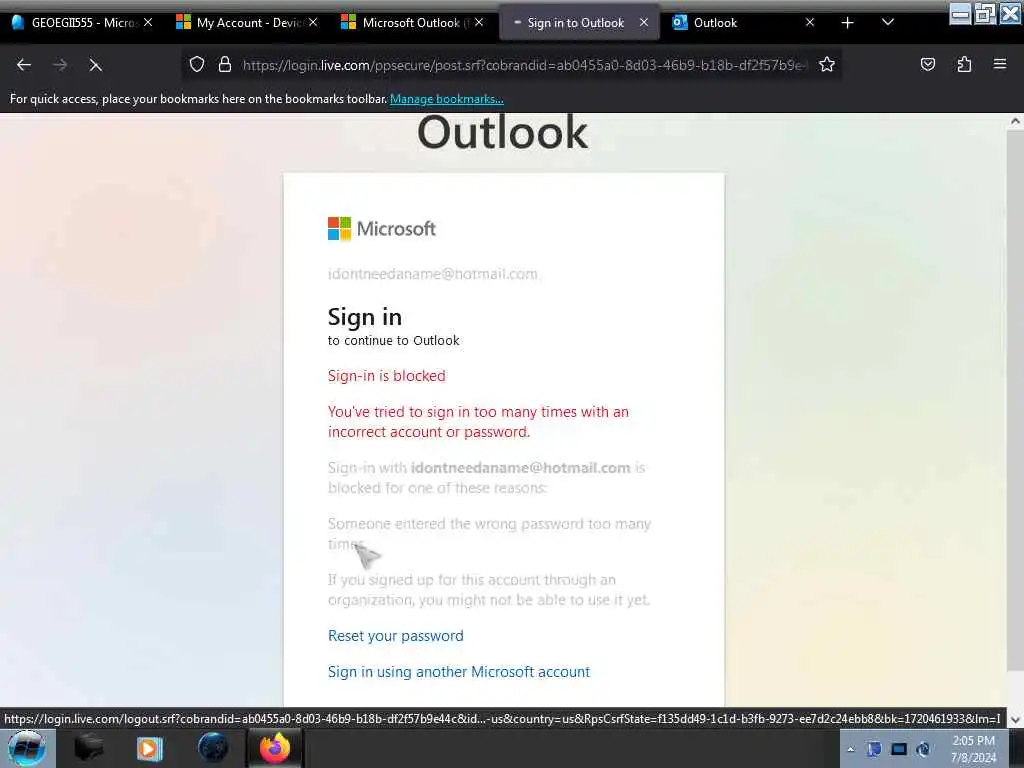This screenshot has width=1024, height=768.
Task: Click the flag tray icon
Action: pos(874,749)
